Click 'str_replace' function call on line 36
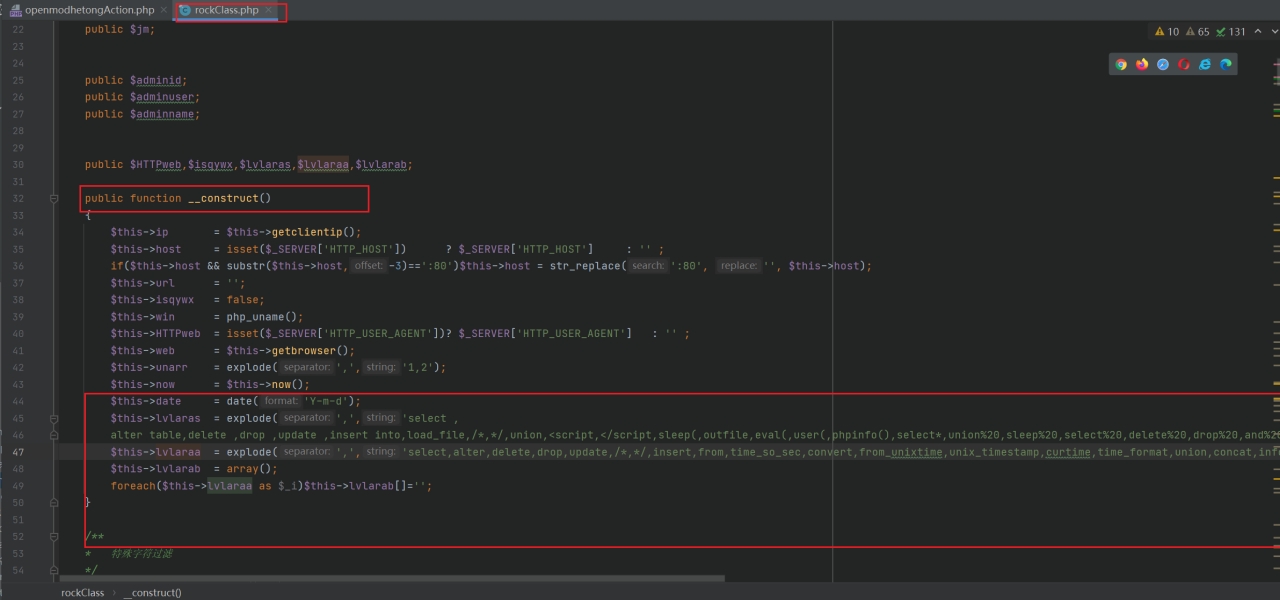The width and height of the screenshot is (1280, 600). click(x=585, y=266)
